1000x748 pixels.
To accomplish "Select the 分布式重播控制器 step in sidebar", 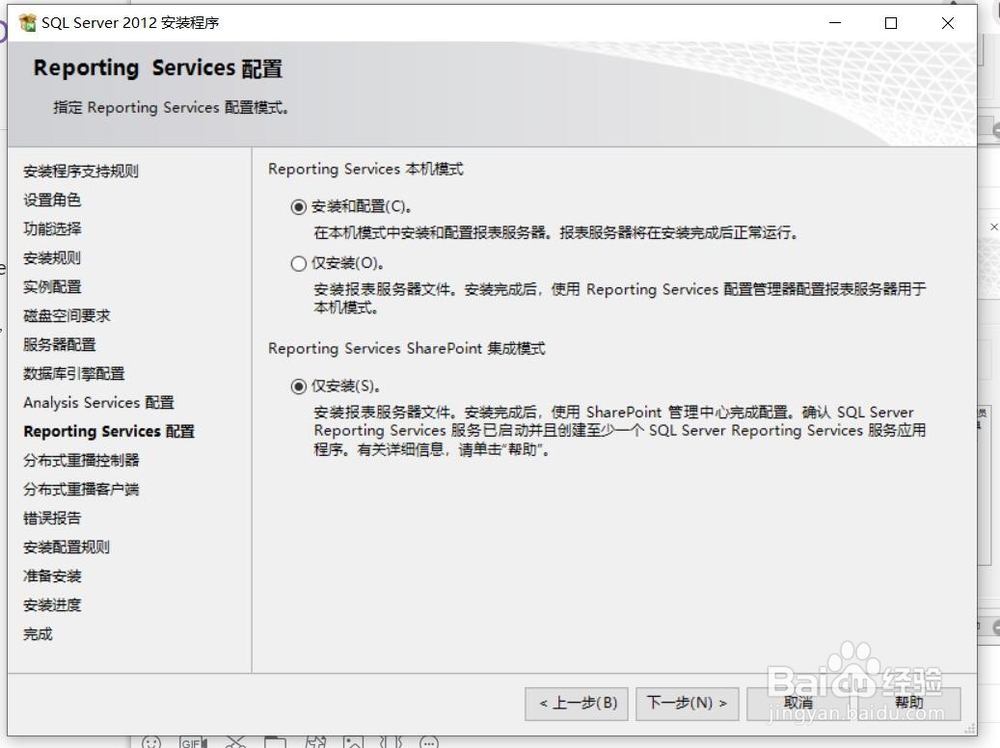I will coord(81,460).
